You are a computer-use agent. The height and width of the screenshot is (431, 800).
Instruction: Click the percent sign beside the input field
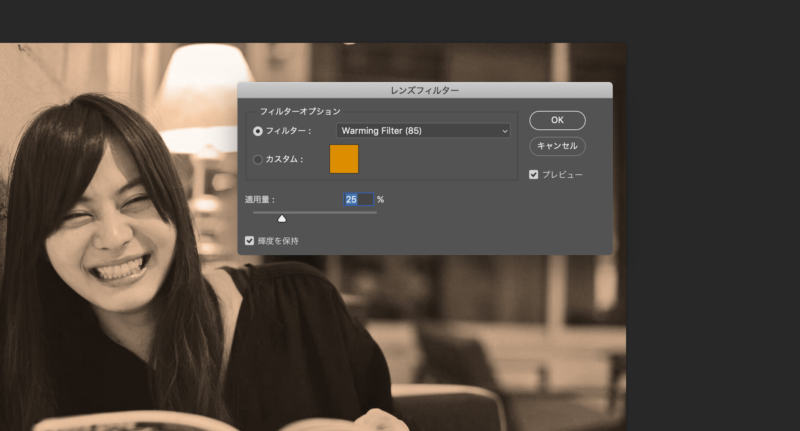[380, 200]
